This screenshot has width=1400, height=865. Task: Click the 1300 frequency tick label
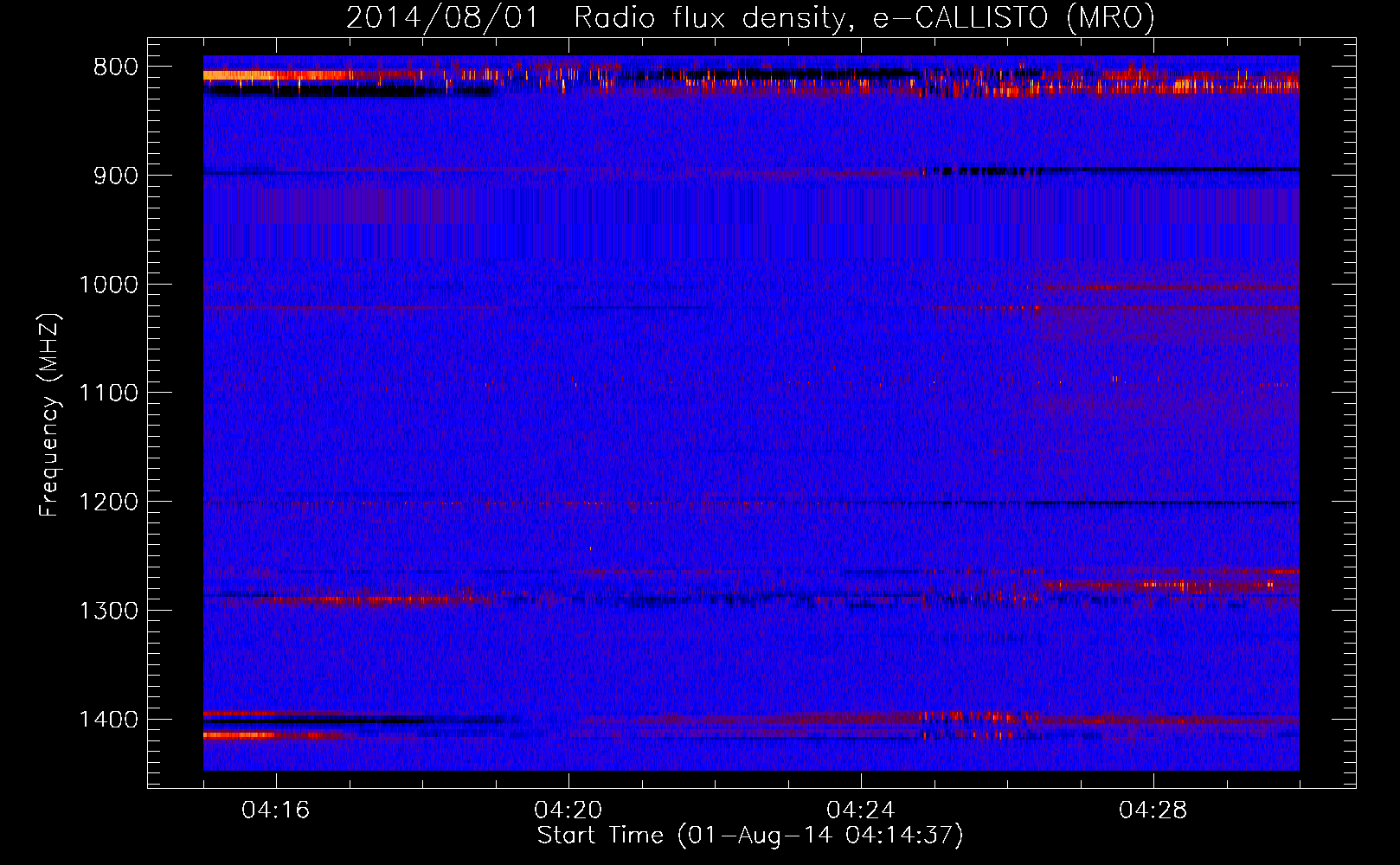pyautogui.click(x=108, y=611)
